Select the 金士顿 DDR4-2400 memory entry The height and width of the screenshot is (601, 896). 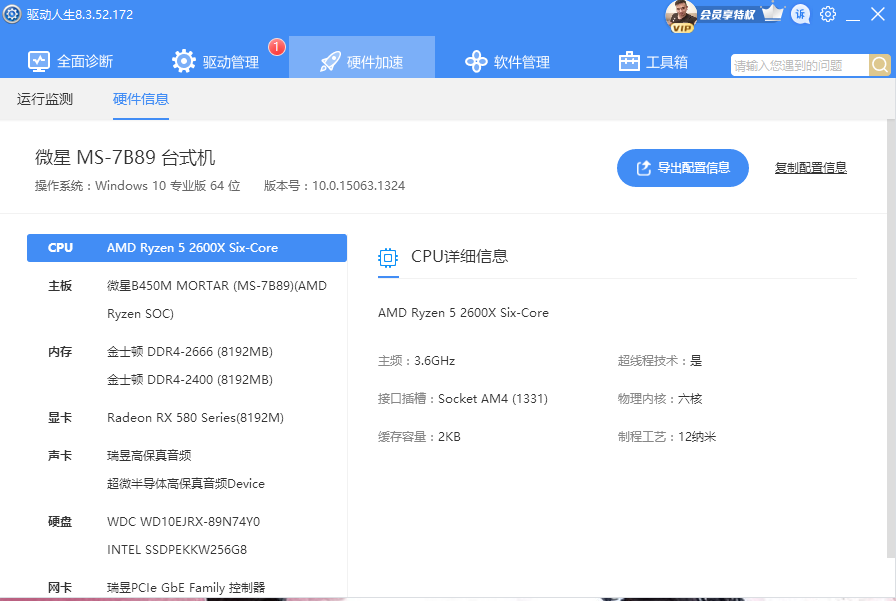[x=190, y=380]
